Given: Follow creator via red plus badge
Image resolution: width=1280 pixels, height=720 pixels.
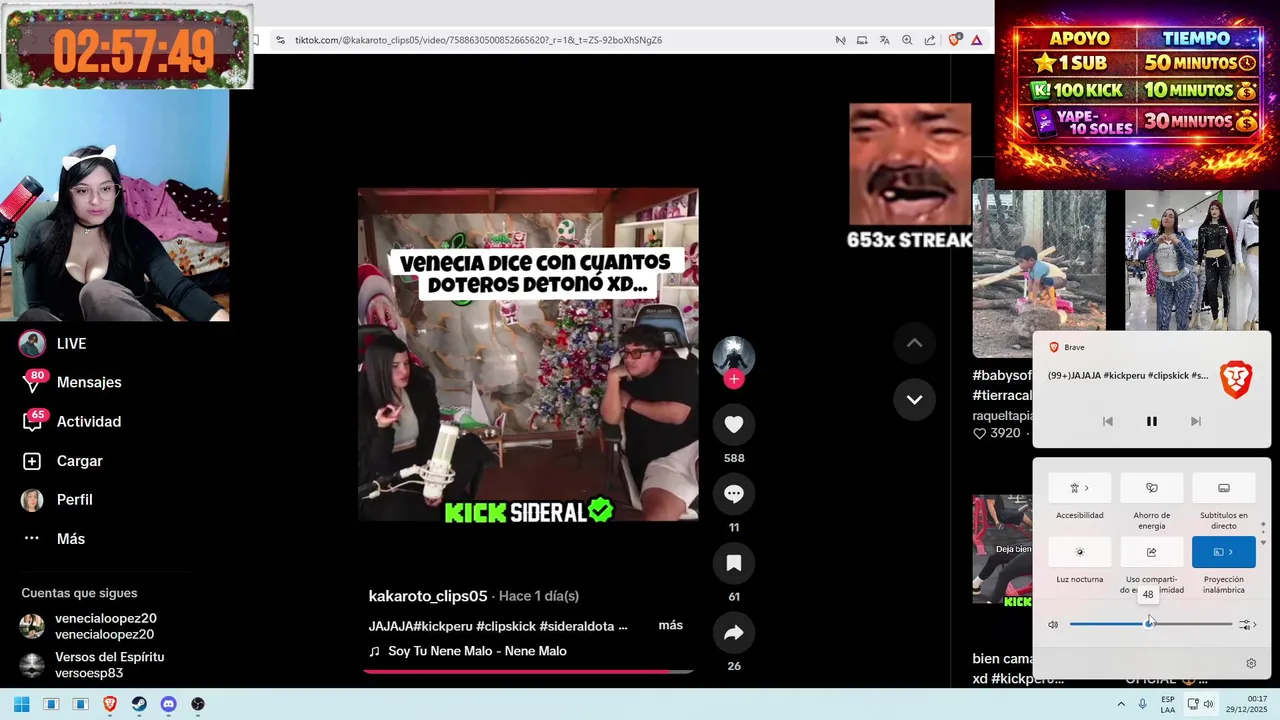Looking at the screenshot, I should tap(734, 379).
